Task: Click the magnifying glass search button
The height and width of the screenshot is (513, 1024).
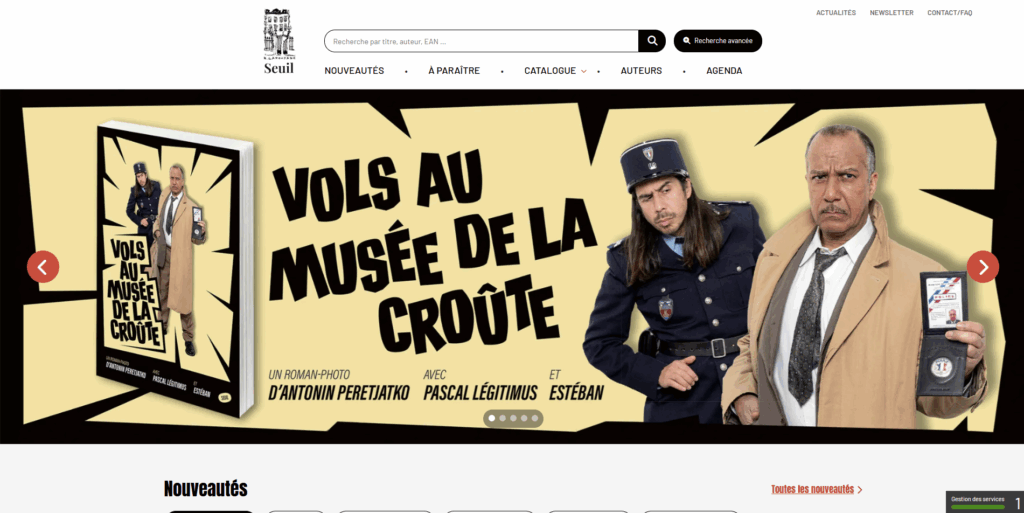Action: (652, 41)
